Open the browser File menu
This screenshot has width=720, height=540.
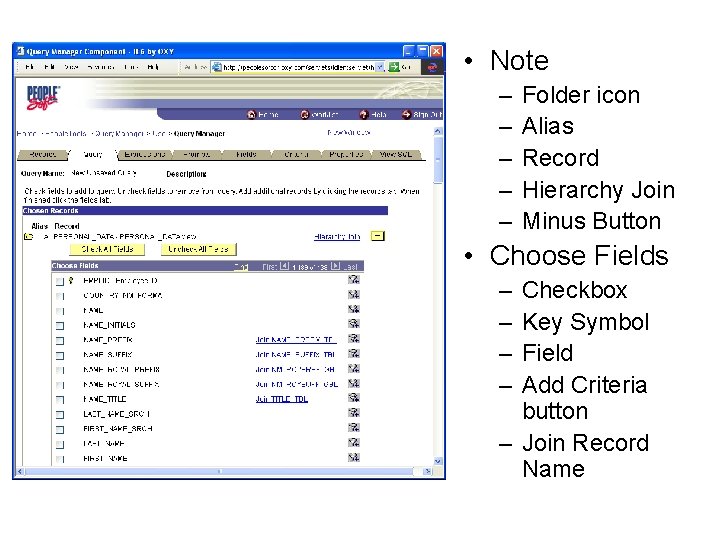click(x=30, y=67)
